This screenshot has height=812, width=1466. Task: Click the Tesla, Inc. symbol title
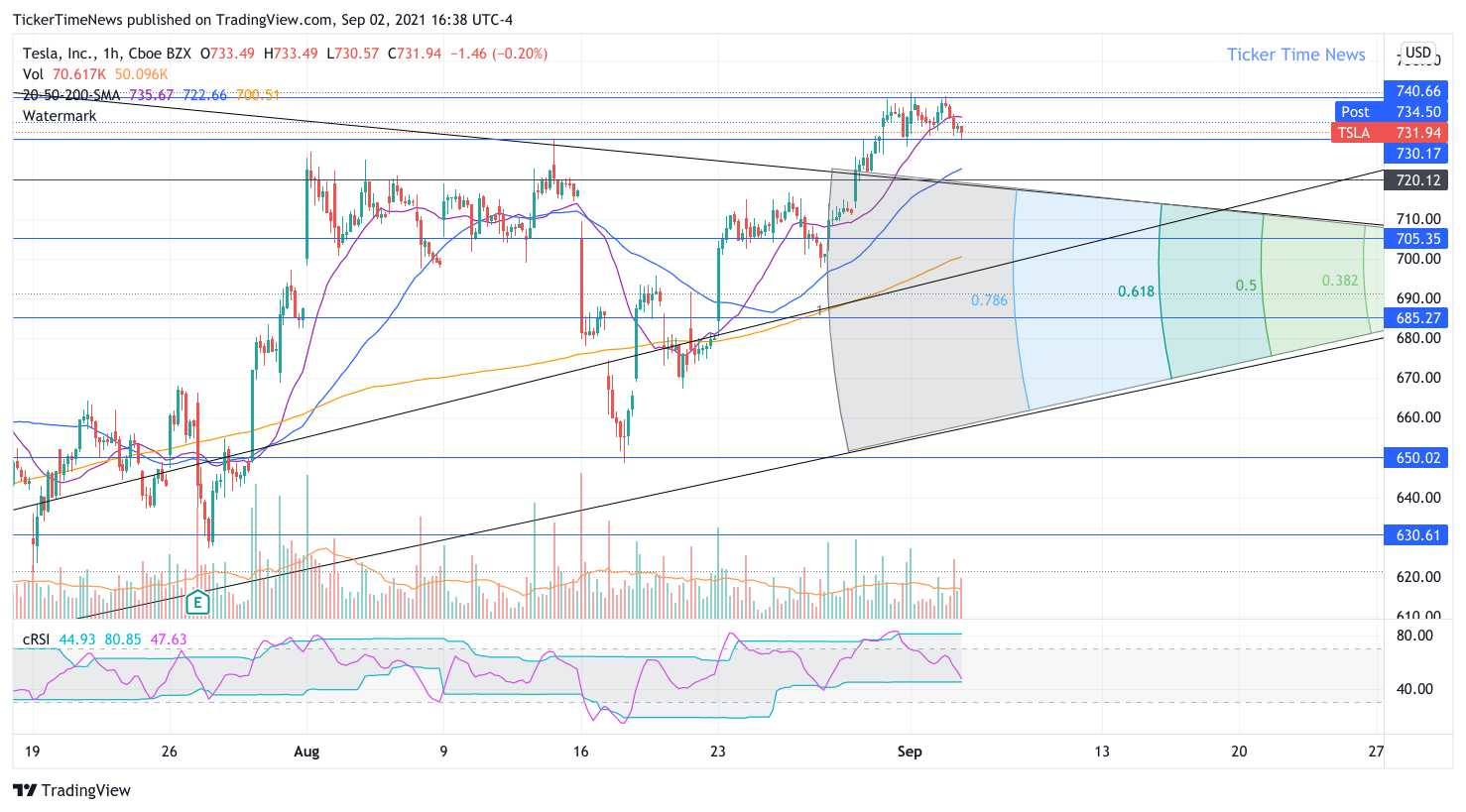[x=59, y=54]
